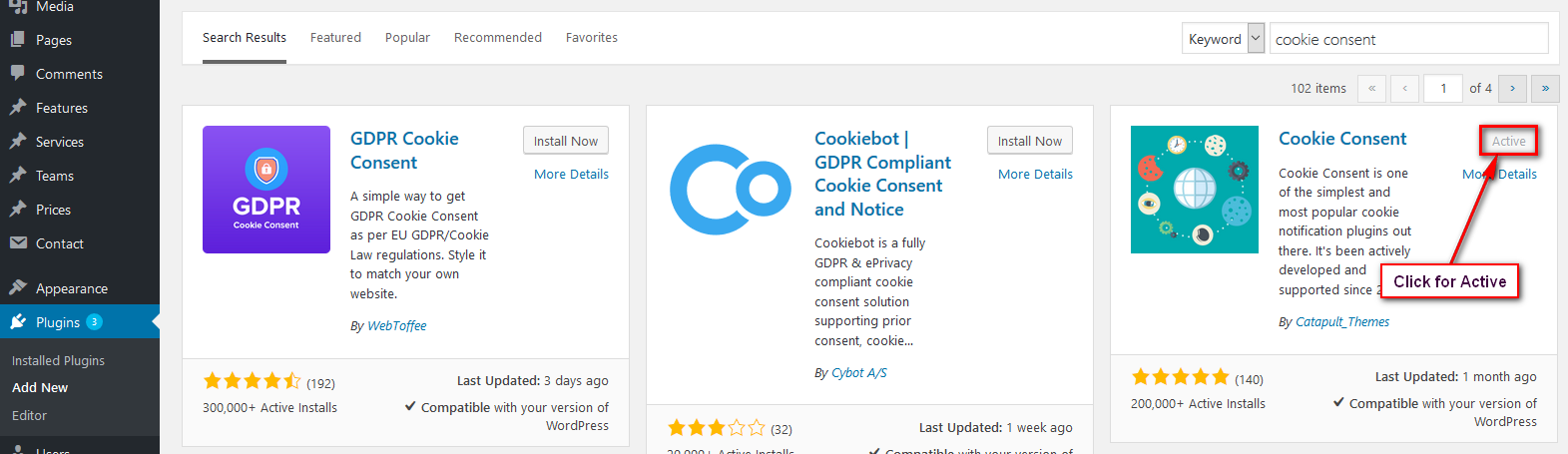1568x454 pixels.
Task: Click the GDPR Cookie Consent star rating
Action: 252,381
